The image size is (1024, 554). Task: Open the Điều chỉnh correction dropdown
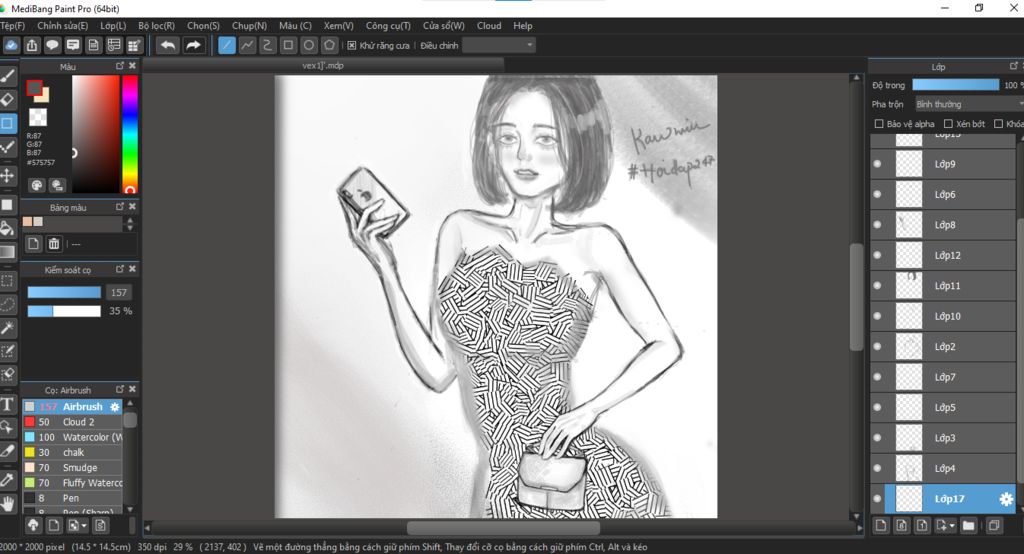(x=498, y=45)
